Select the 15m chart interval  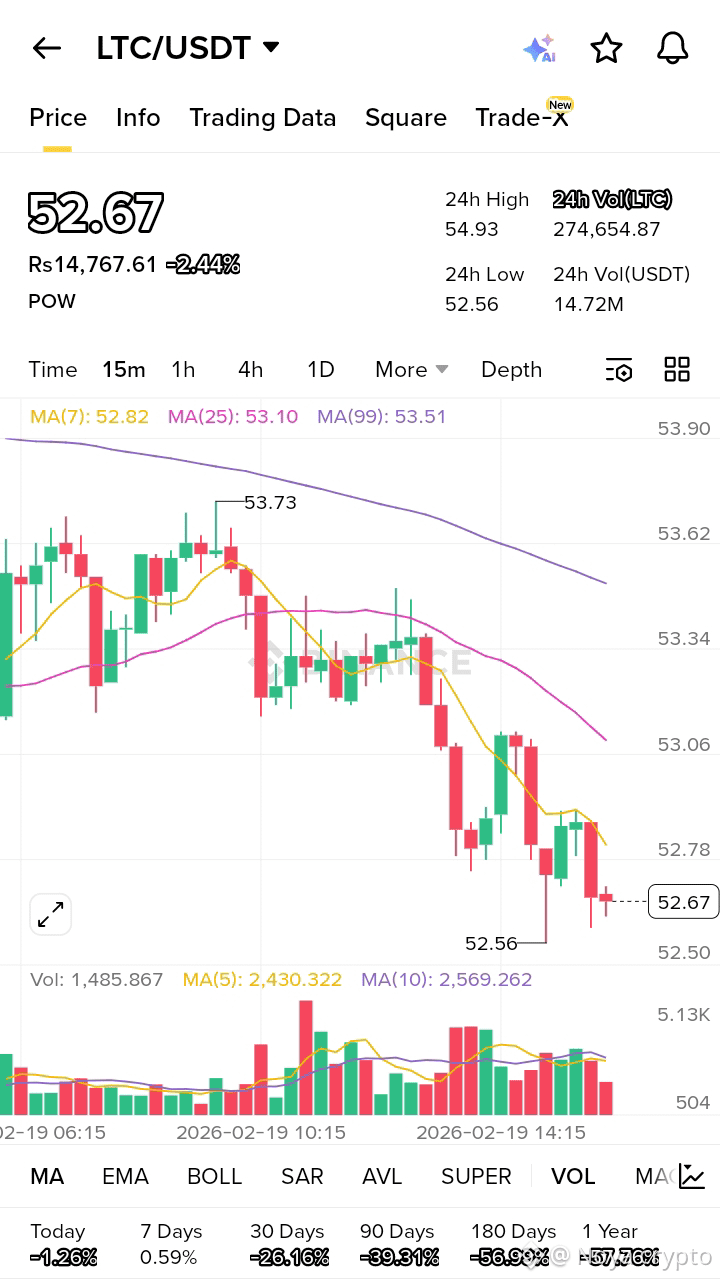click(x=124, y=370)
